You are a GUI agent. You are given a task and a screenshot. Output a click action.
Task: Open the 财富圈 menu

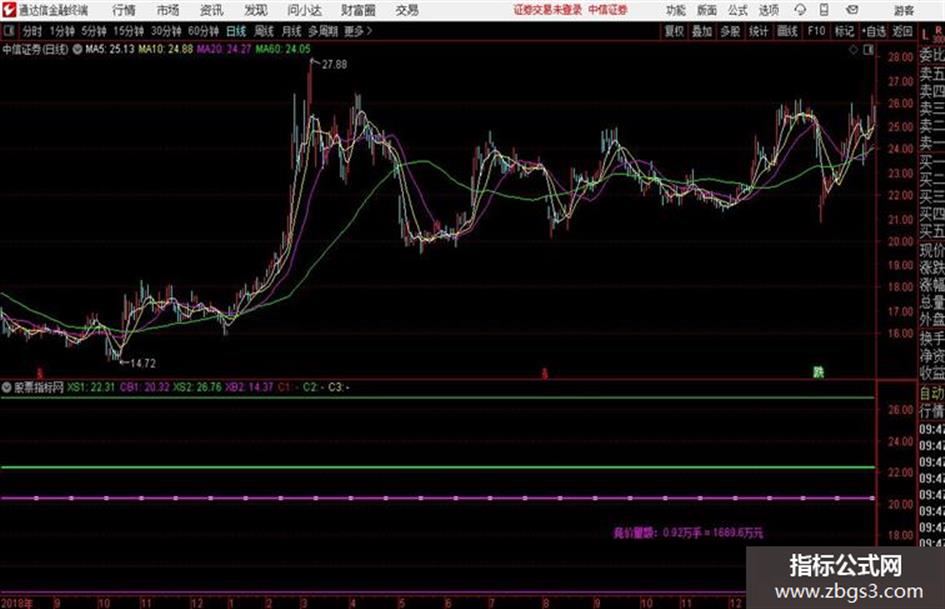[x=358, y=10]
